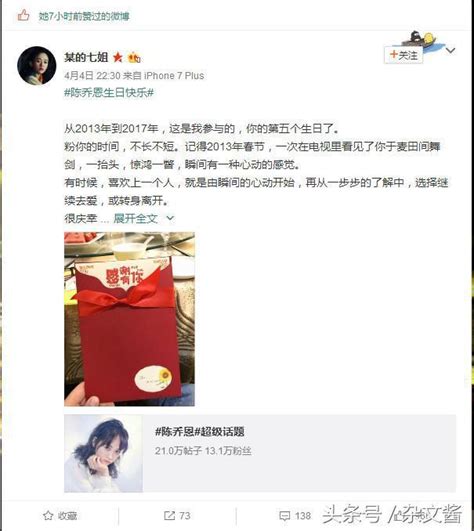Click the iPhone 7 Plus source link
Image resolution: width=474 pixels, height=531 pixels.
click(x=174, y=76)
